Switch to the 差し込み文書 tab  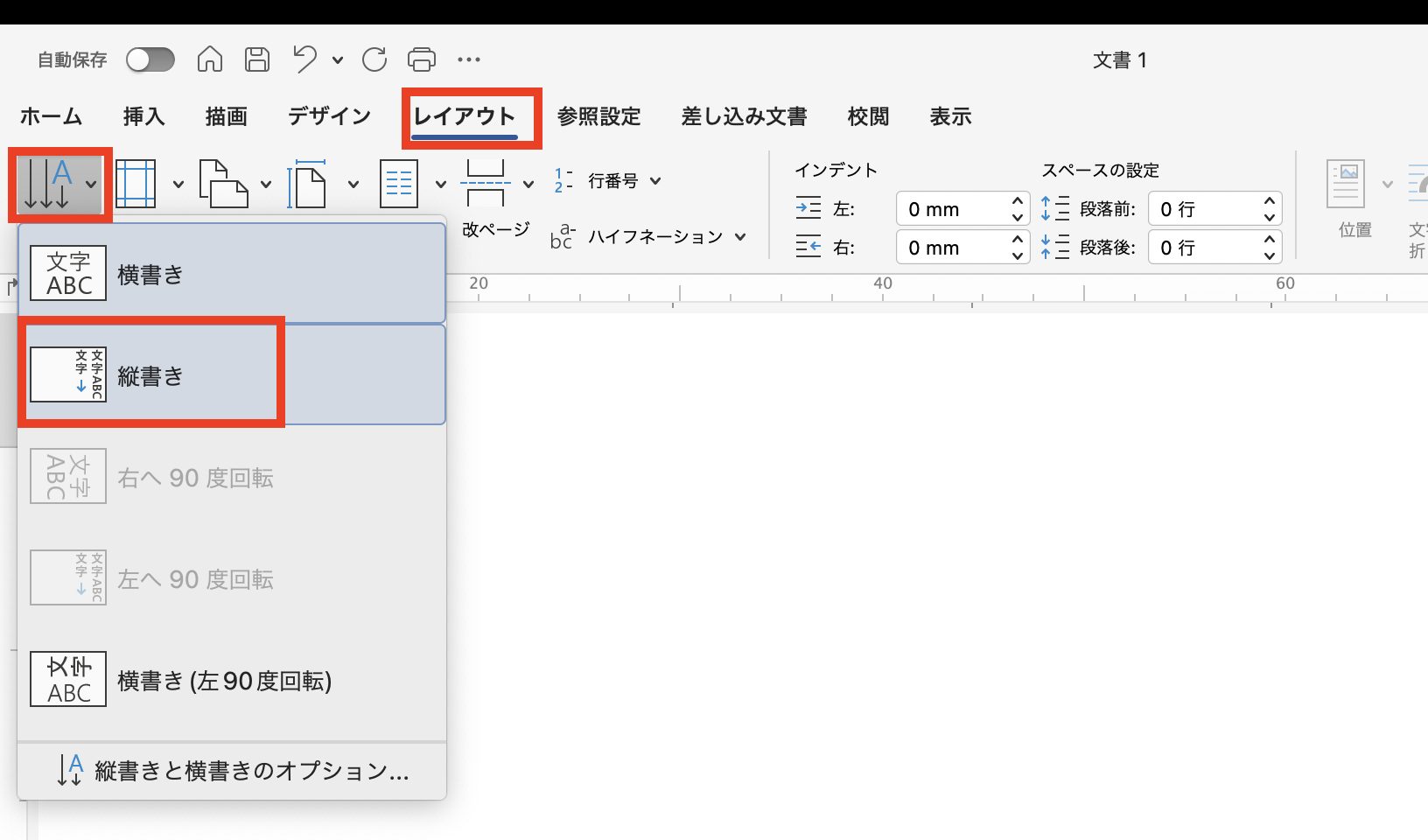click(745, 116)
